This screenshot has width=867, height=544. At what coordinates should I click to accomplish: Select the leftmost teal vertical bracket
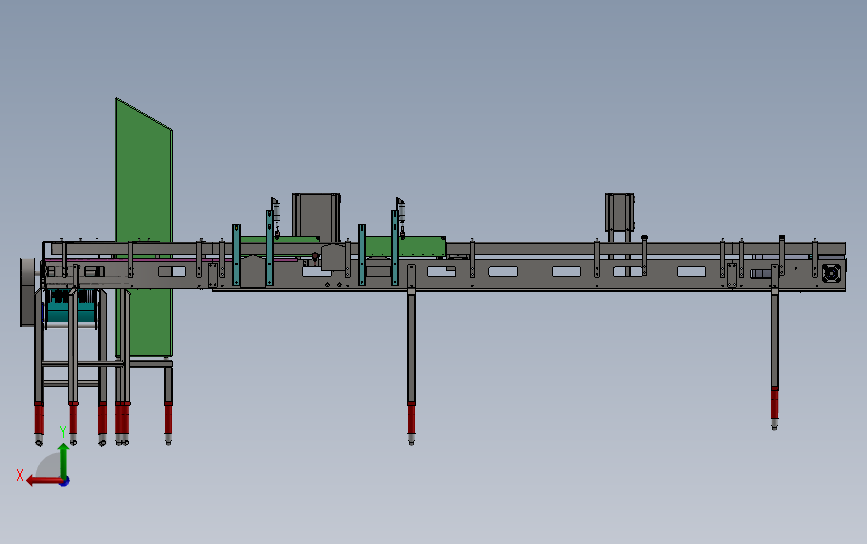(236, 255)
